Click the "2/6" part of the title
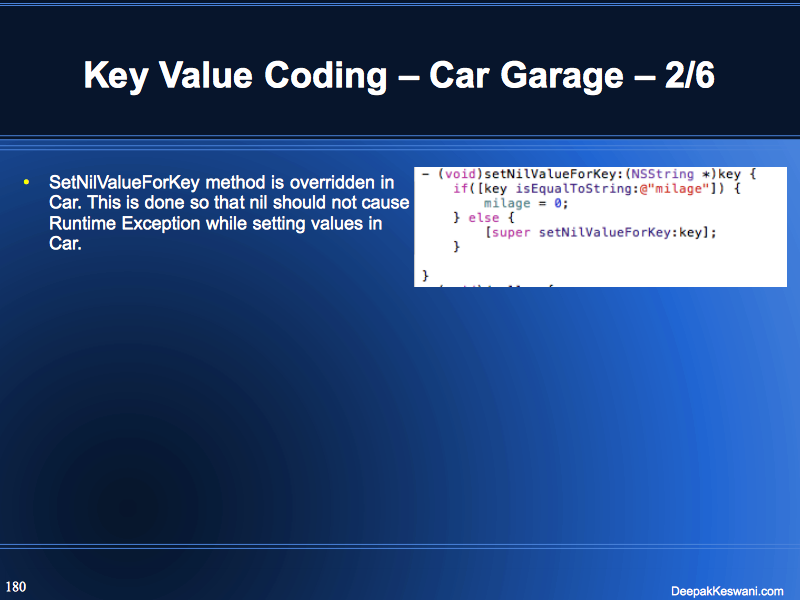Viewport: 800px width, 600px height. pos(690,77)
